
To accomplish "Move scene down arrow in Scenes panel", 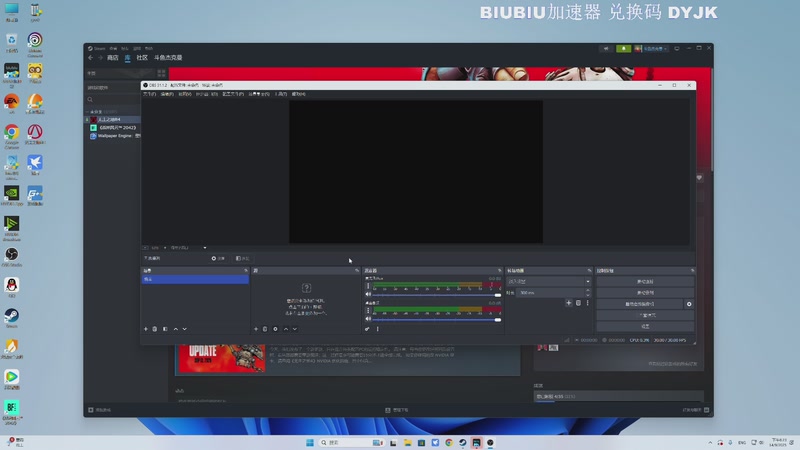I will (x=185, y=329).
